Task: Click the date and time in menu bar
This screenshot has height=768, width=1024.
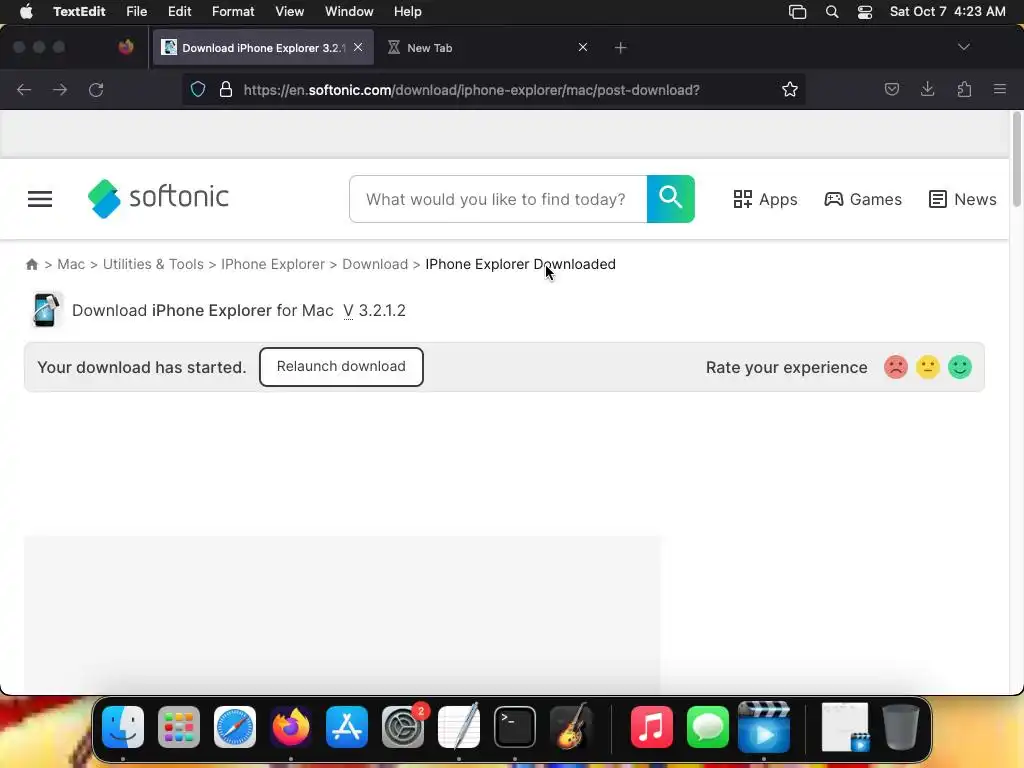Action: click(948, 11)
